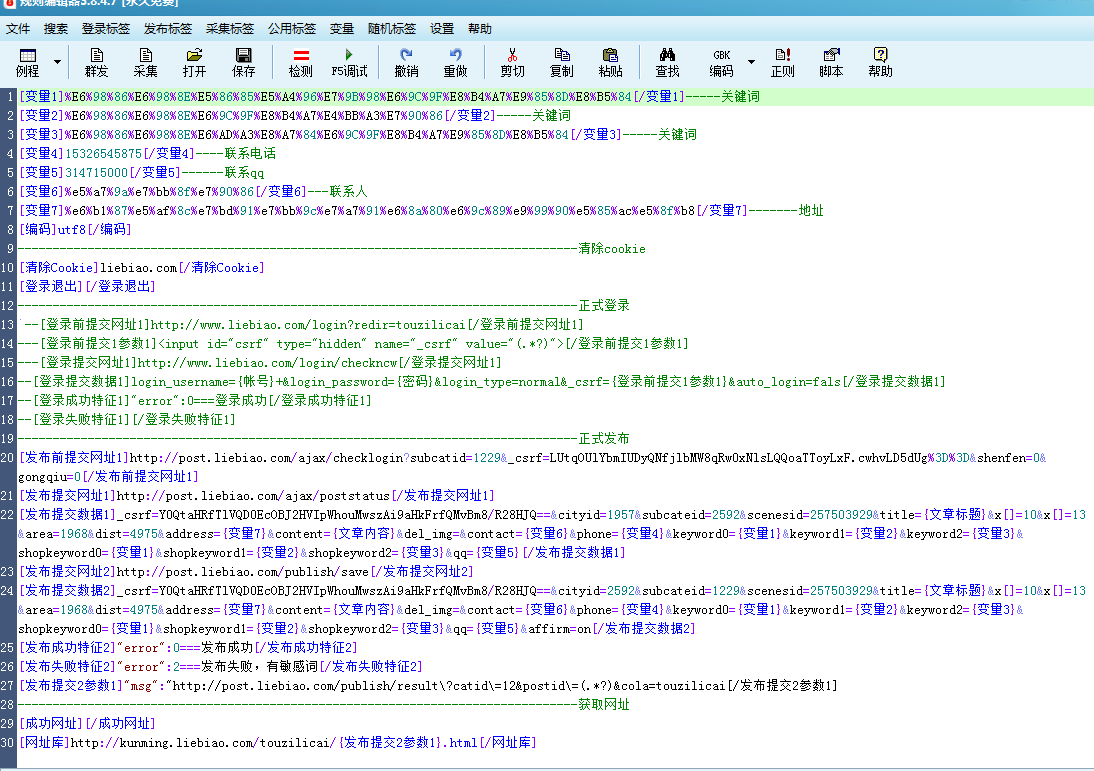Expand the GBK 编码 dropdown arrow
This screenshot has height=771, width=1094.
pos(751,62)
